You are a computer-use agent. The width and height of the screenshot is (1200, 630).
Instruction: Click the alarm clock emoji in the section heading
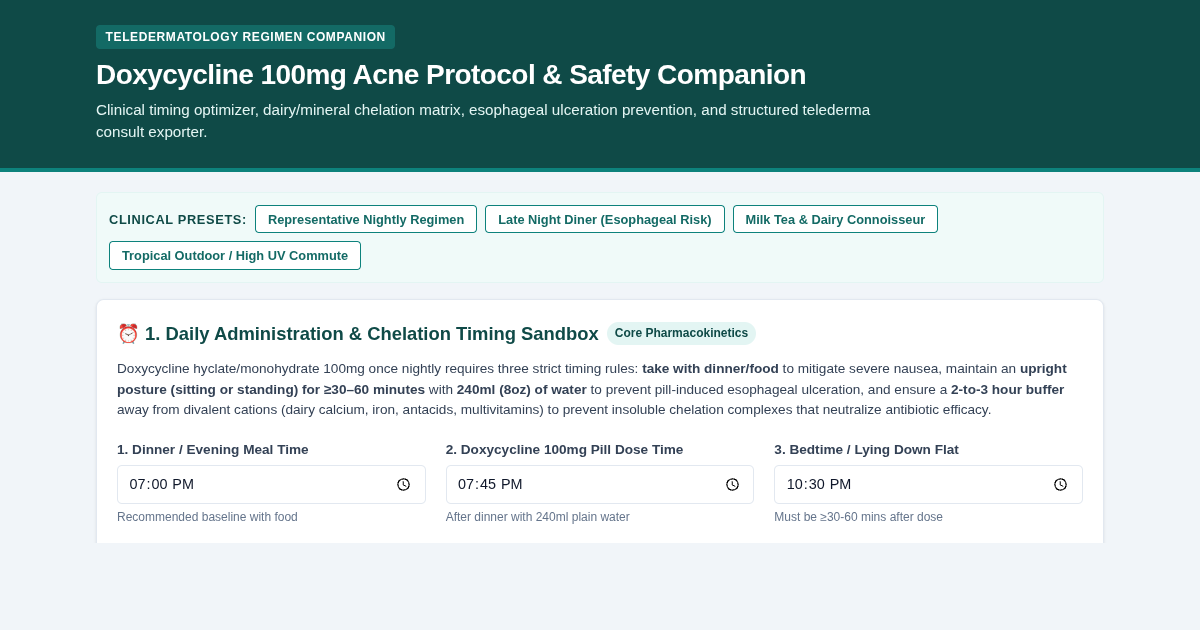pos(128,334)
